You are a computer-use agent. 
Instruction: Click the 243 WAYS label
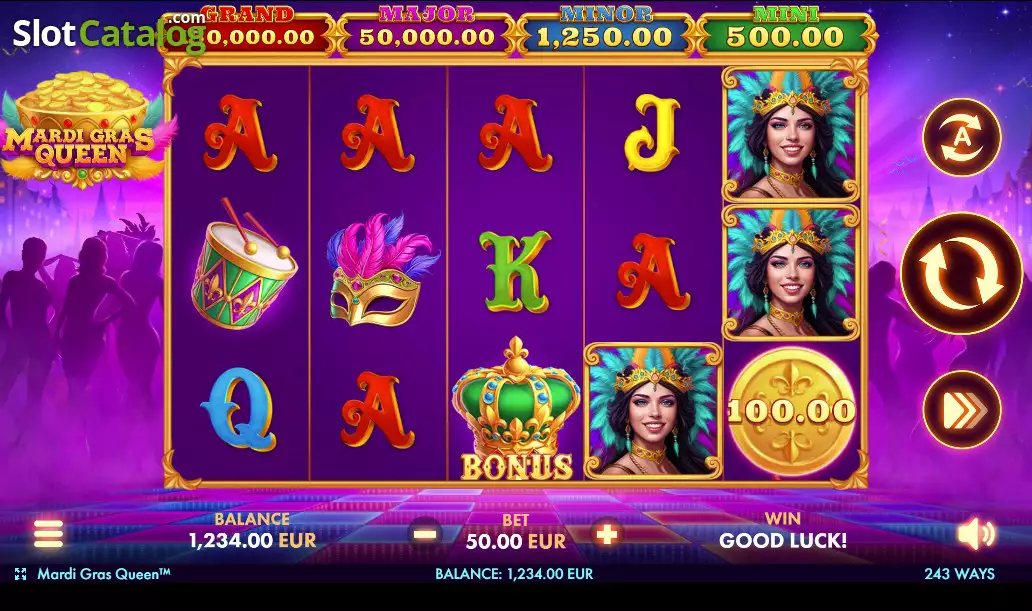959,573
